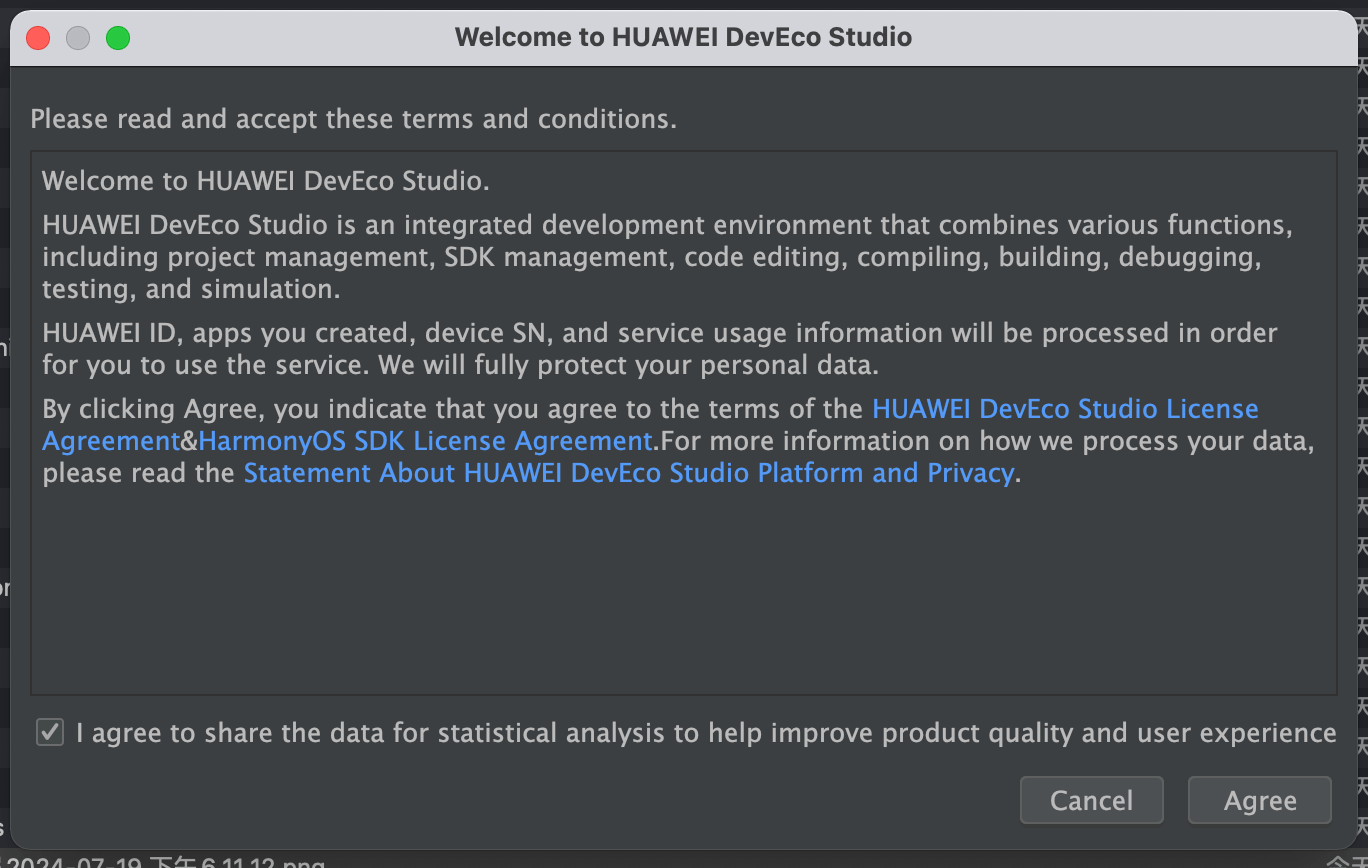The width and height of the screenshot is (1368, 868).
Task: Click the blank area inside the terms pane
Action: click(683, 590)
